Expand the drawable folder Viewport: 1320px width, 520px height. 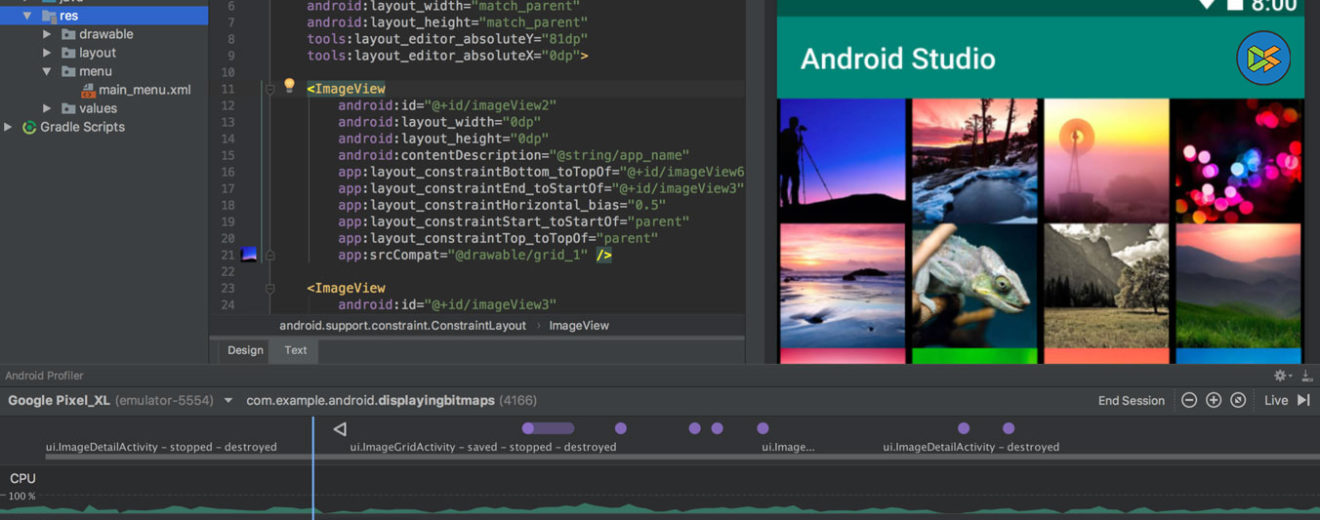click(x=47, y=34)
